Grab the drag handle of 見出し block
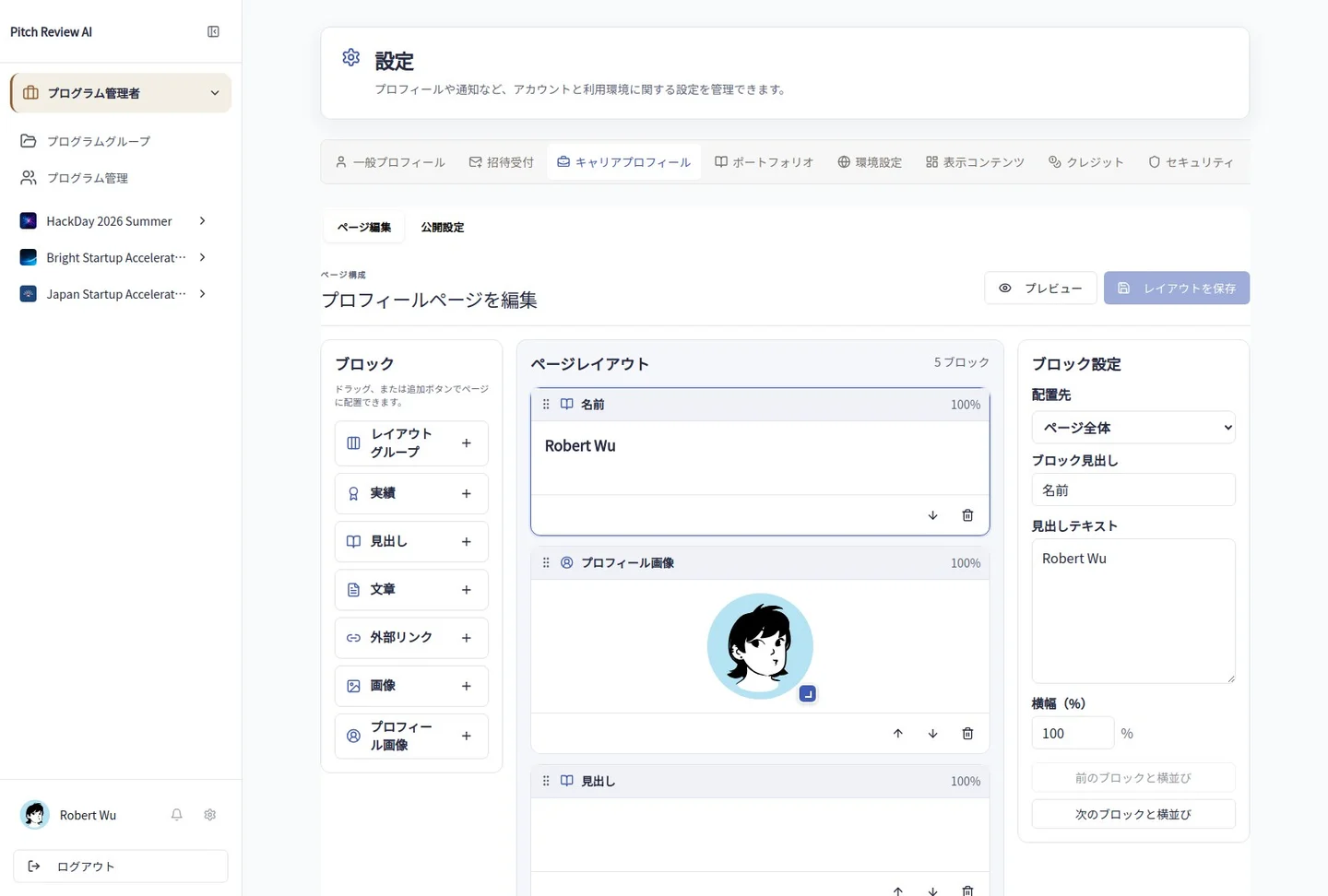Viewport: 1328px width, 896px height. [546, 781]
